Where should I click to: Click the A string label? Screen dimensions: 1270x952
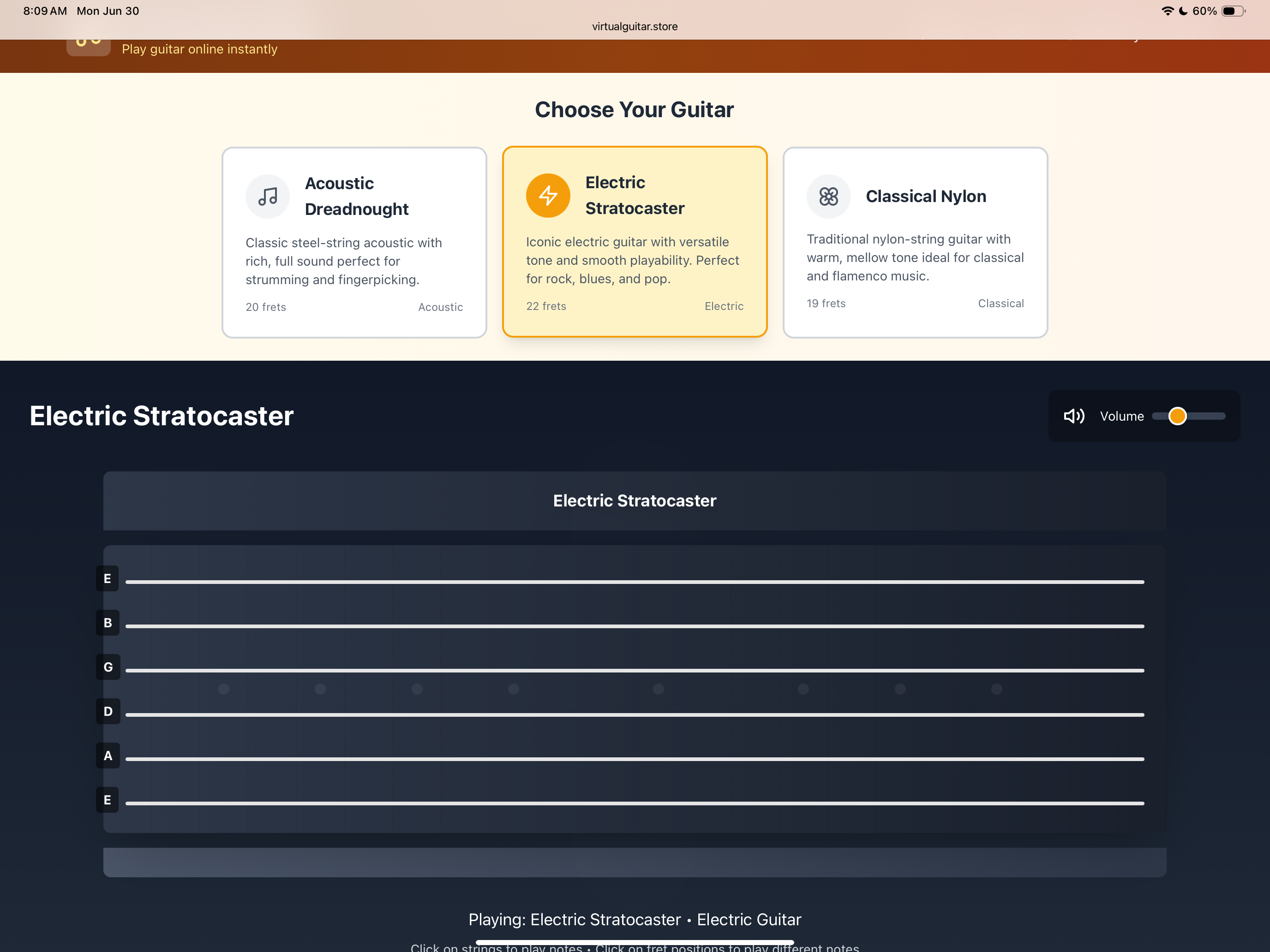click(x=108, y=756)
